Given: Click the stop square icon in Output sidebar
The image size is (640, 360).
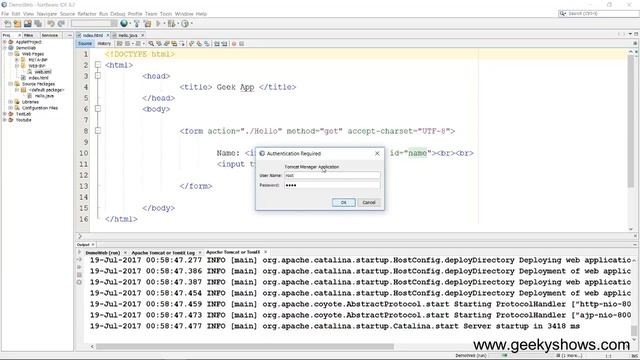Looking at the screenshot, I should [79, 275].
